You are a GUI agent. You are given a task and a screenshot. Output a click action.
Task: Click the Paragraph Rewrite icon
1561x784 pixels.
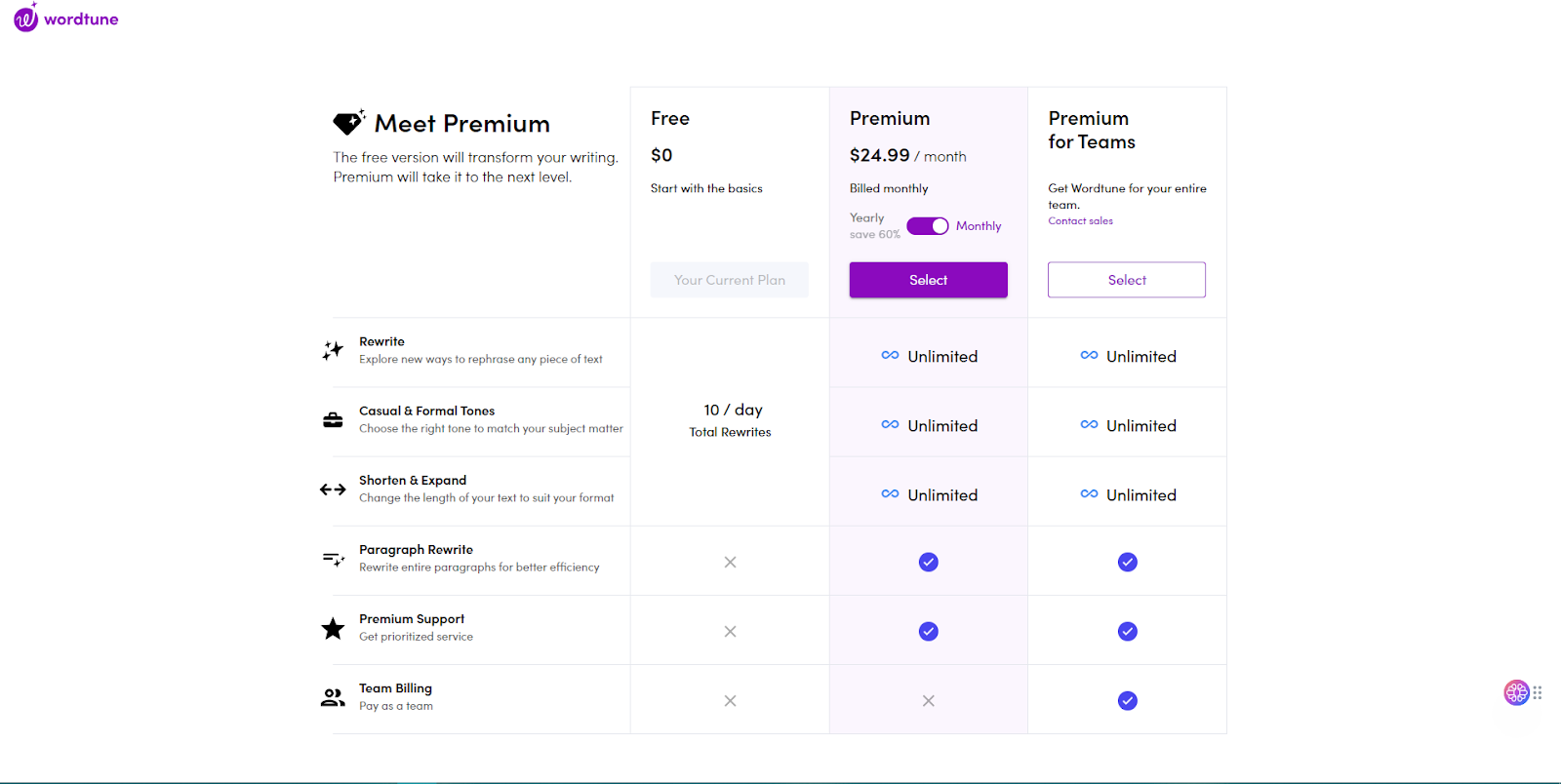point(333,559)
